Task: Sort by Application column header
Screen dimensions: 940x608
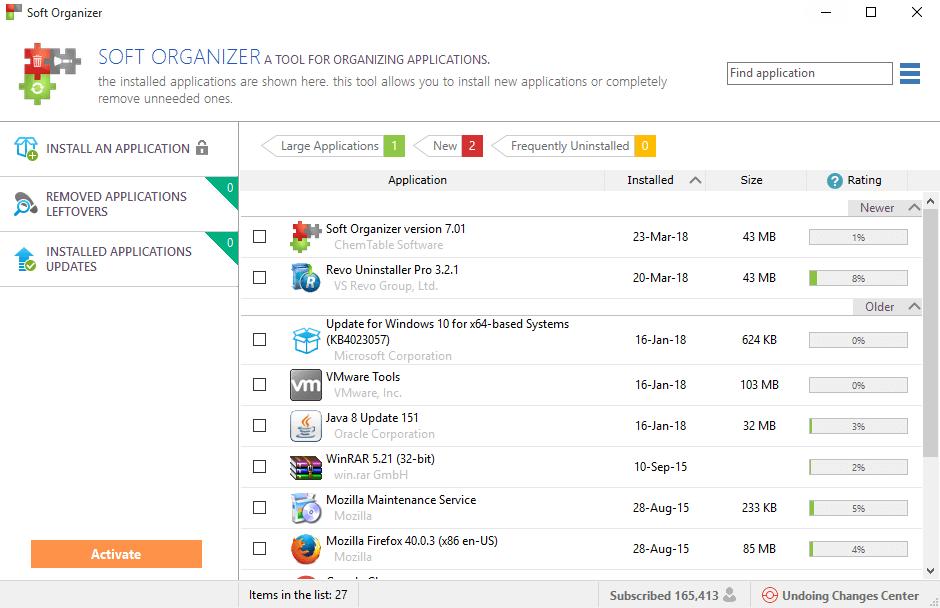Action: click(417, 180)
